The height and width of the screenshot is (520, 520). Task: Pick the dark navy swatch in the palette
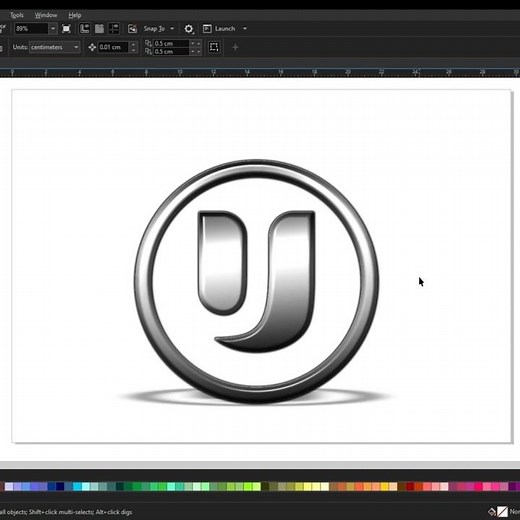[x=60, y=487]
